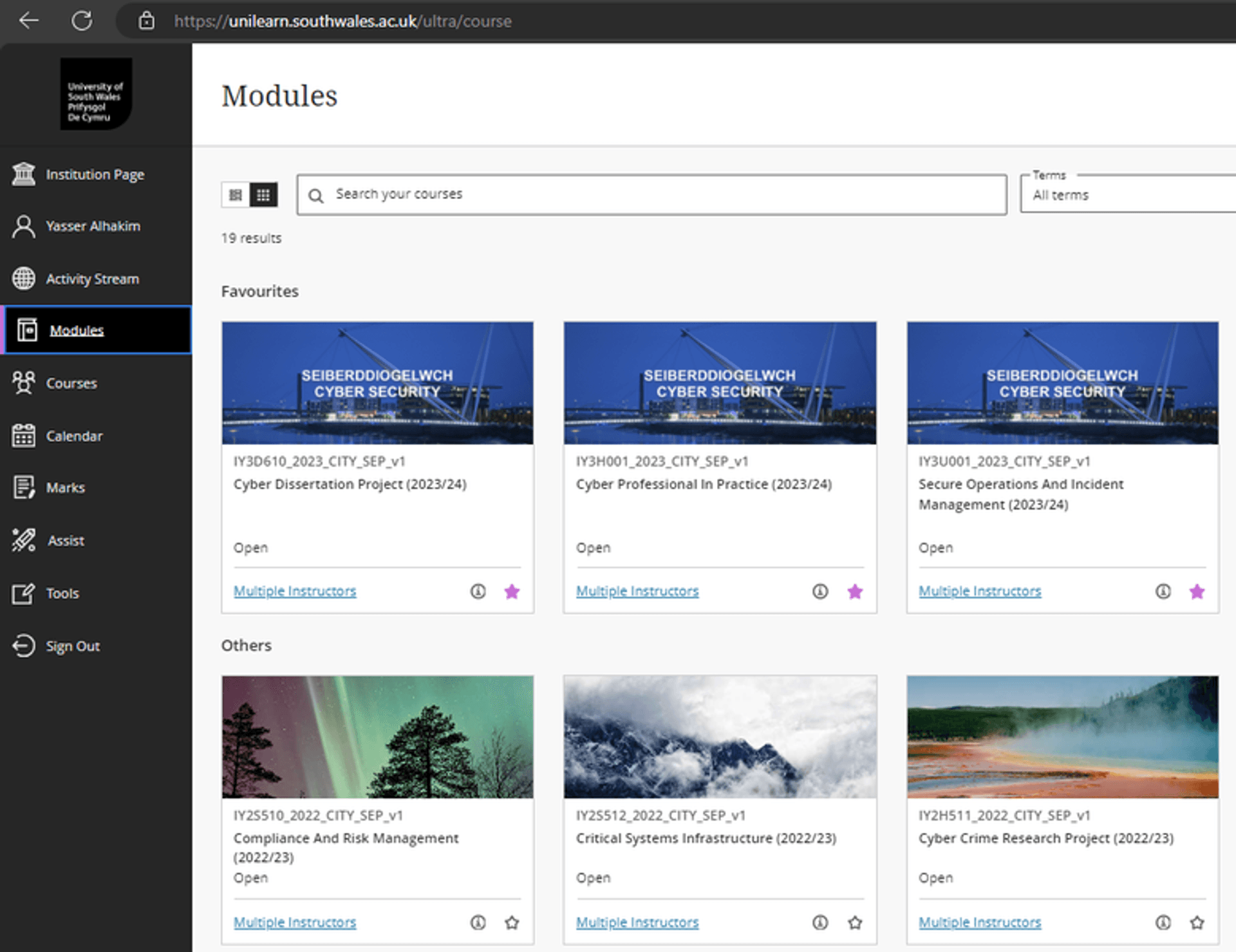Click the Tools edit icon
Screen dimensions: 1236x952
[x=24, y=593]
